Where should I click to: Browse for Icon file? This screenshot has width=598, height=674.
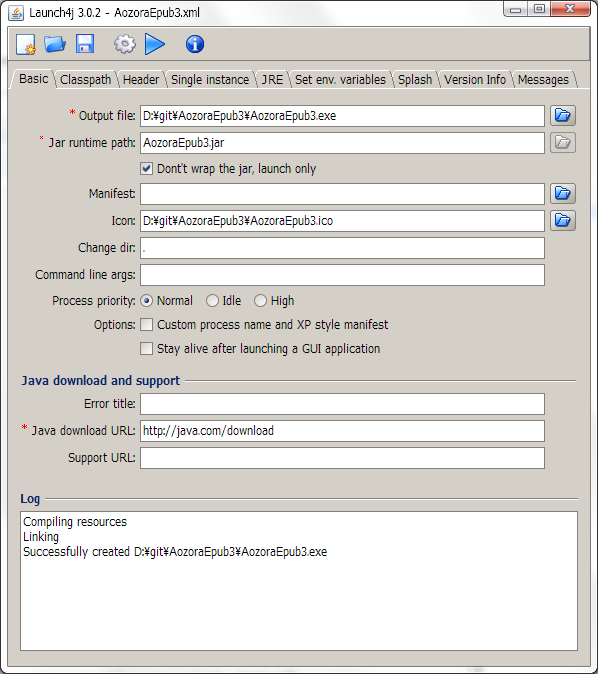(x=563, y=221)
